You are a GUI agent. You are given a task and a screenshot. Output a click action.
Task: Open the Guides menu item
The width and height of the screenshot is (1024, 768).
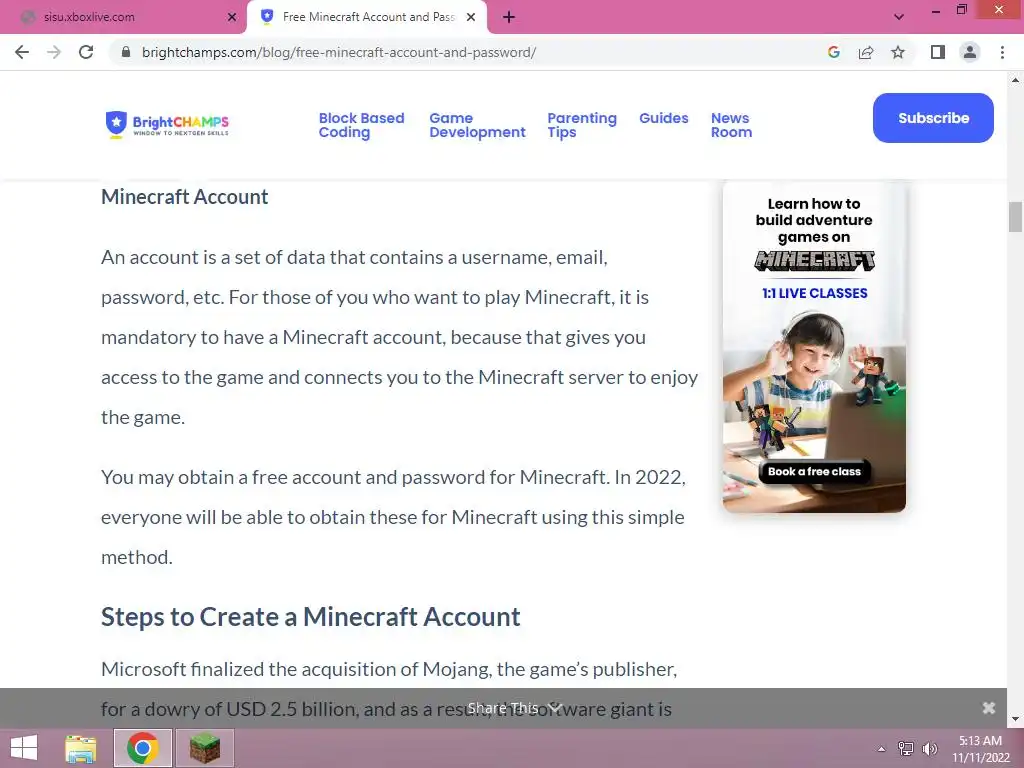(x=664, y=118)
